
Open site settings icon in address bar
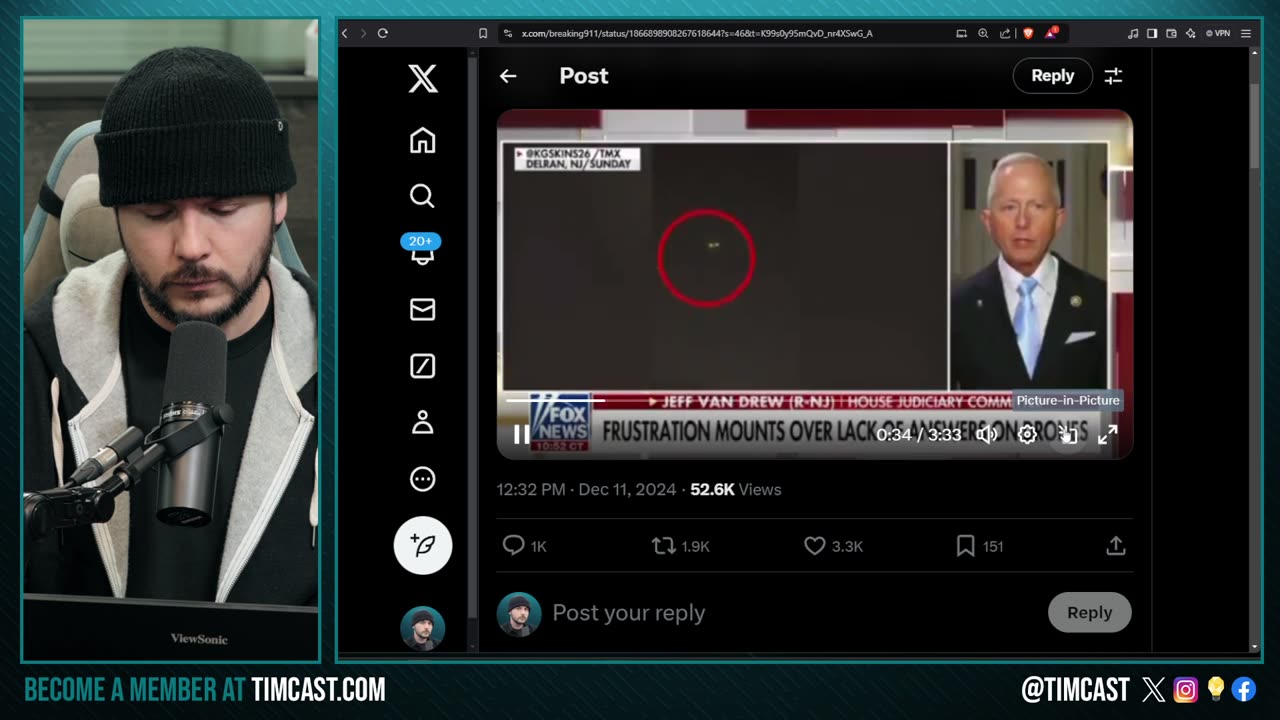(x=508, y=33)
